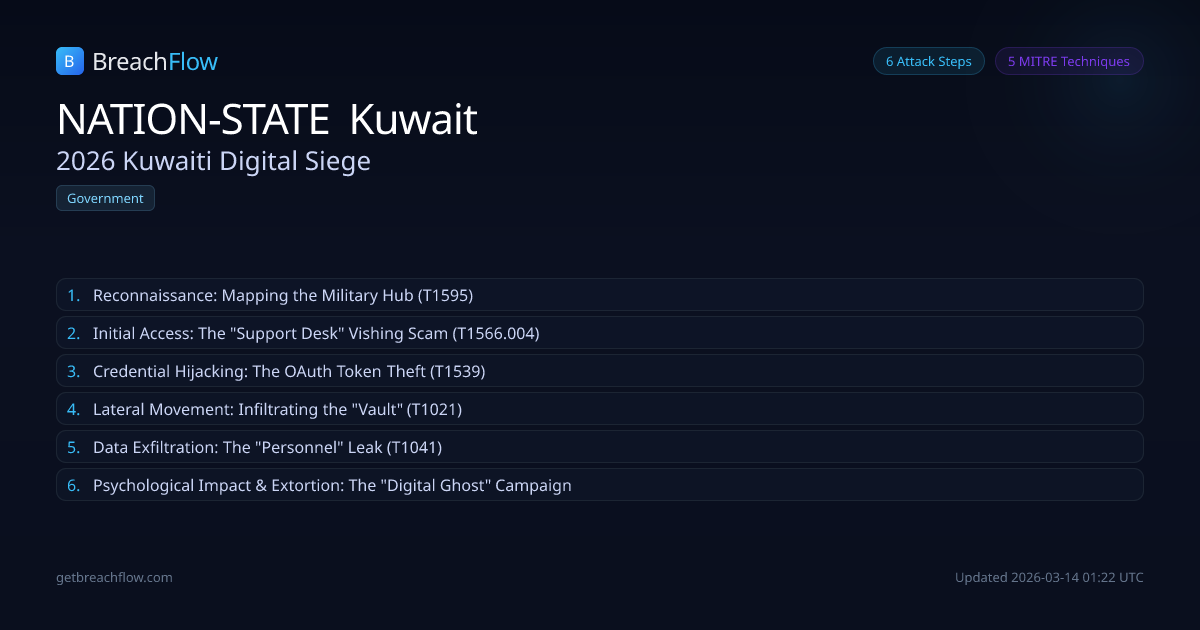Click the number 2 list marker
This screenshot has width=1200, height=630.
[x=73, y=333]
